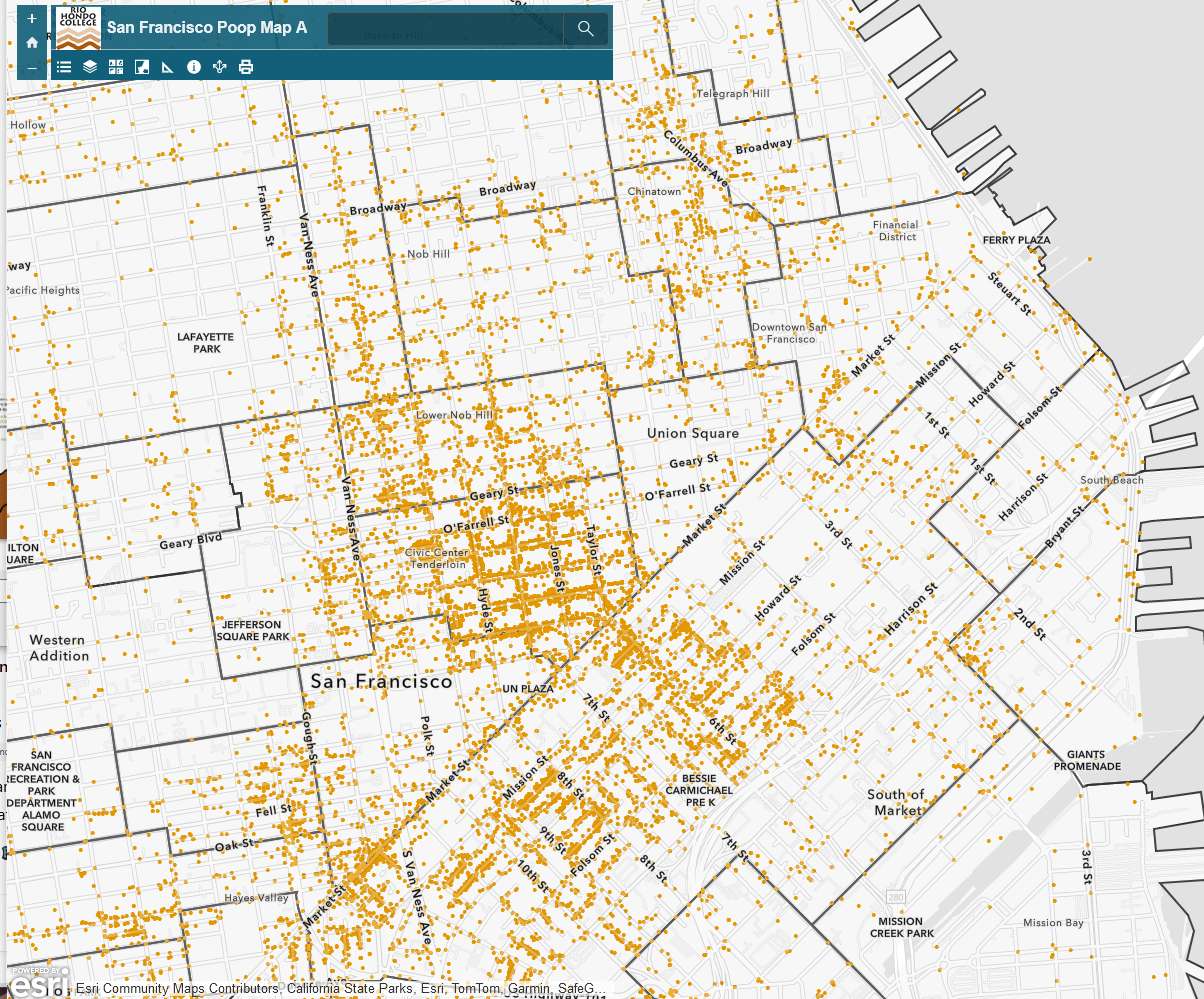
Task: Open the Print widget
Action: (246, 67)
